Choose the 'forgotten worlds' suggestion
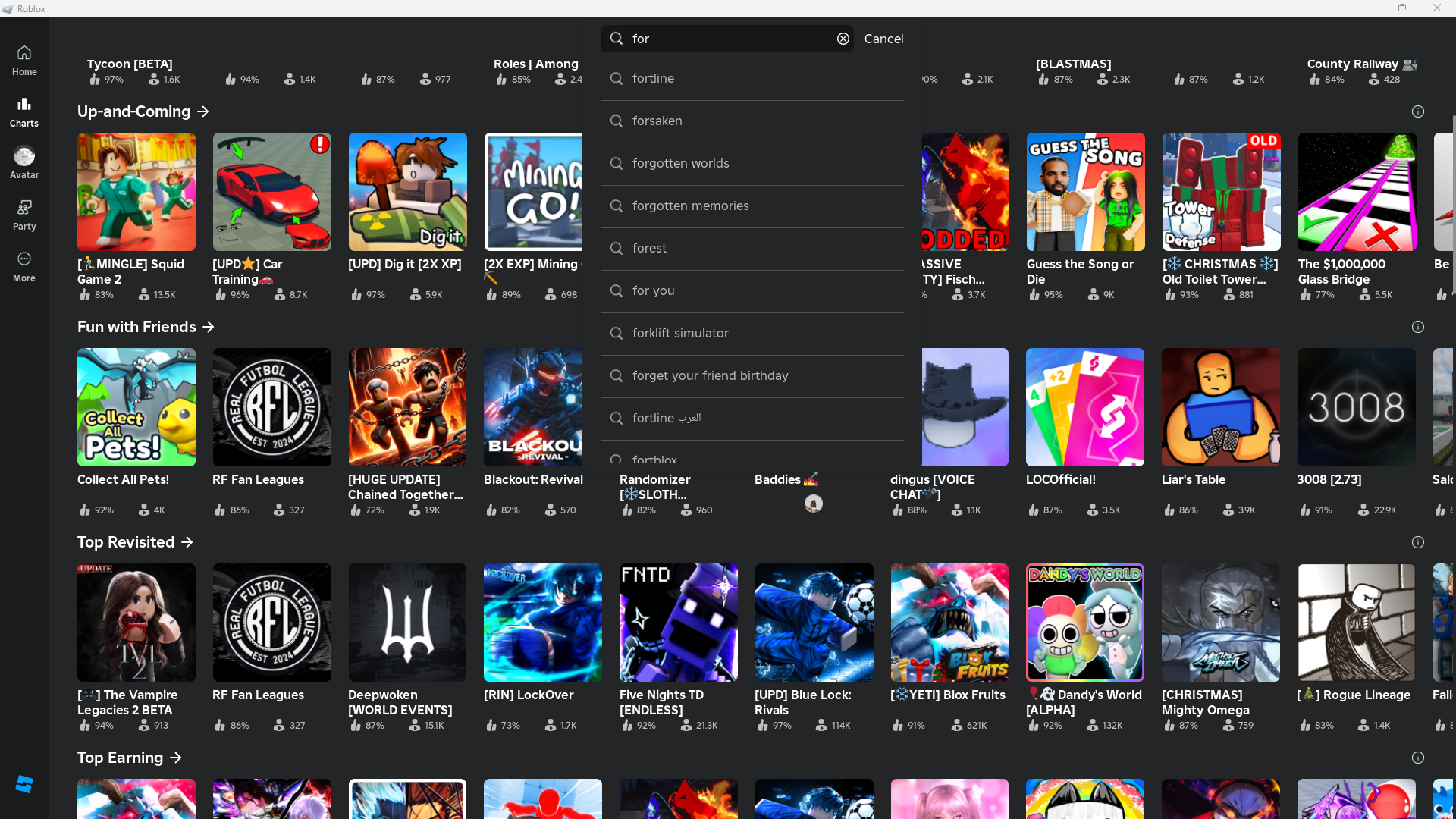The image size is (1456, 819). click(680, 163)
